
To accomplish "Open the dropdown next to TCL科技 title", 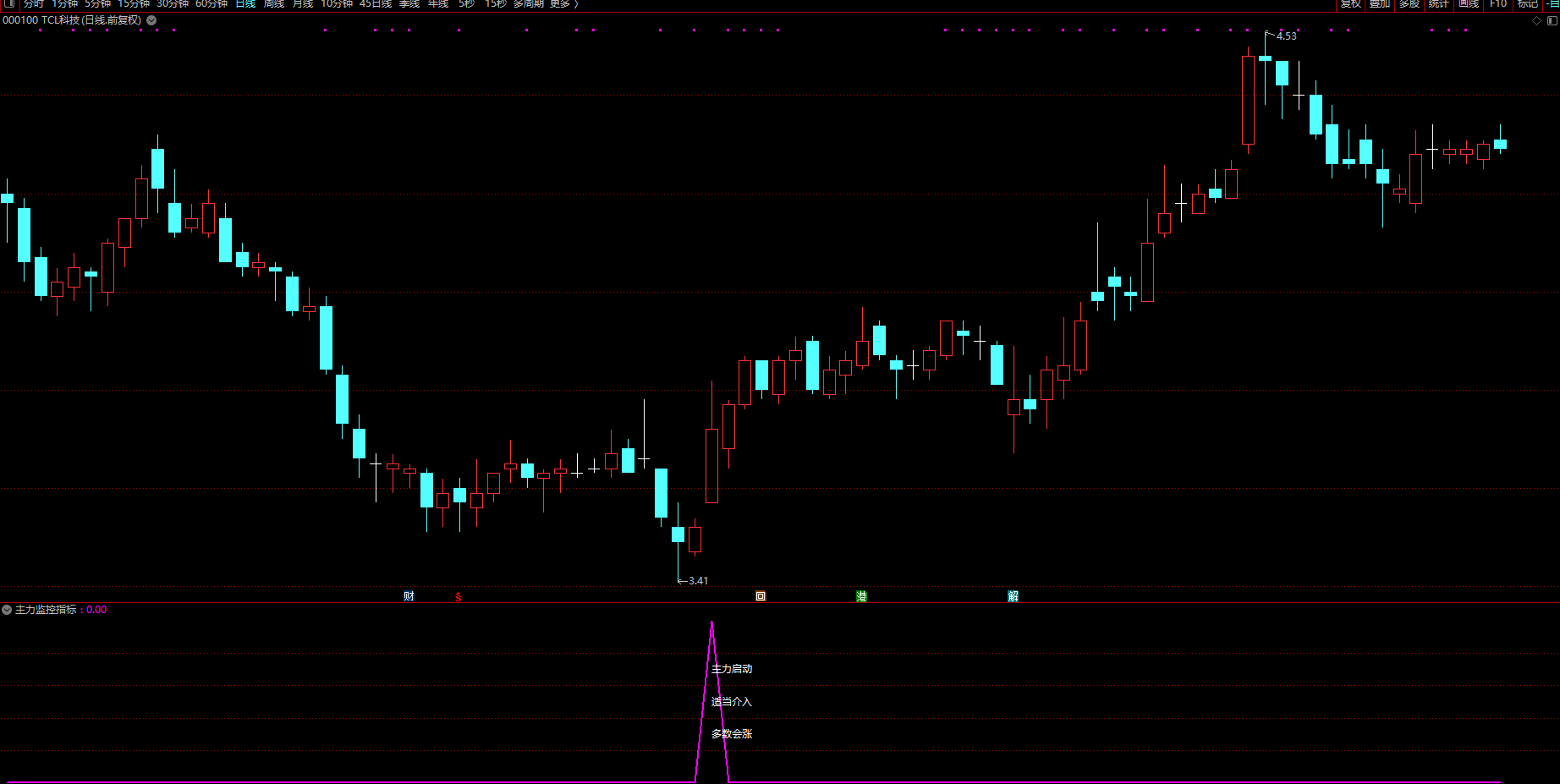I will tap(151, 20).
